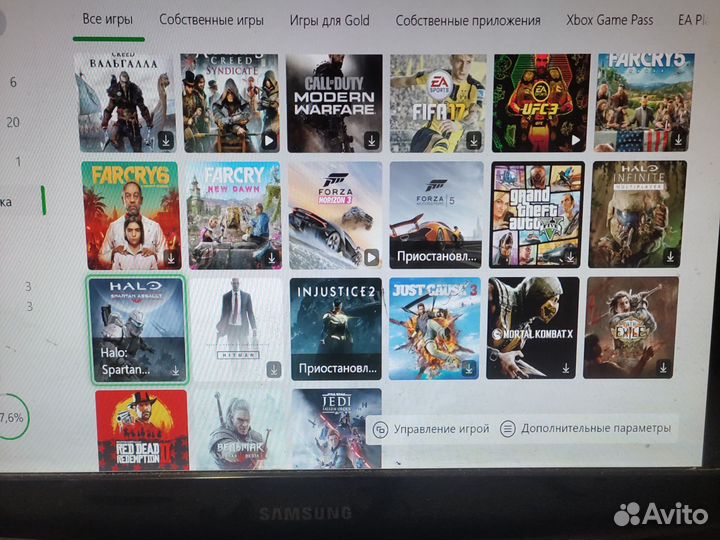
Task: Select the Call of Duty Modern Warfare cover
Action: [335, 103]
